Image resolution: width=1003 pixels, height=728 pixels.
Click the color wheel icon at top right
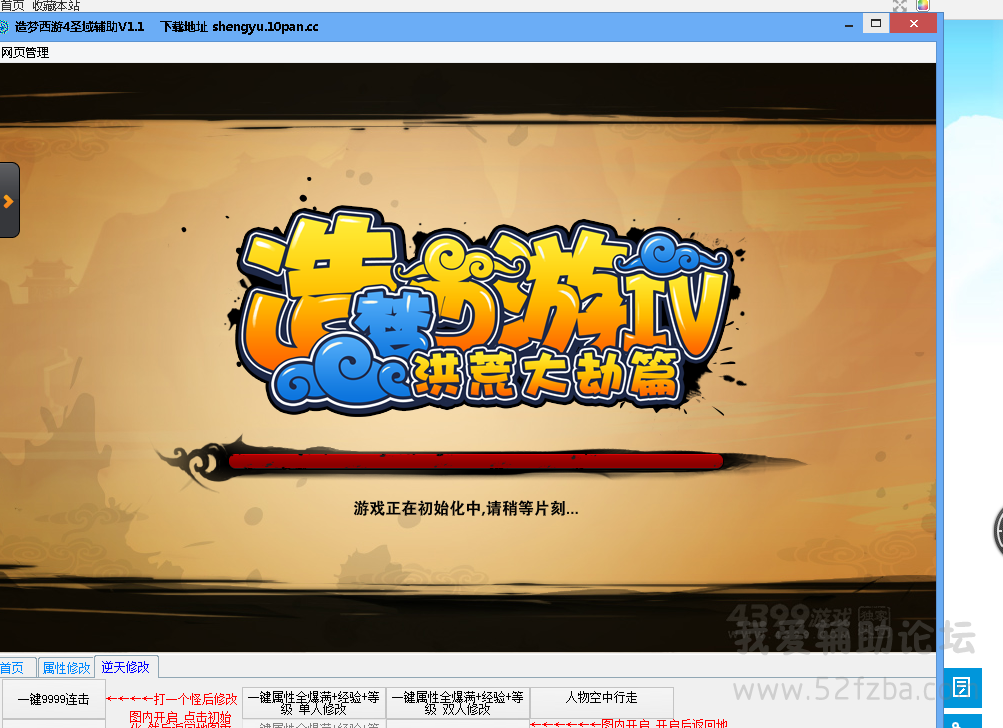point(922,6)
